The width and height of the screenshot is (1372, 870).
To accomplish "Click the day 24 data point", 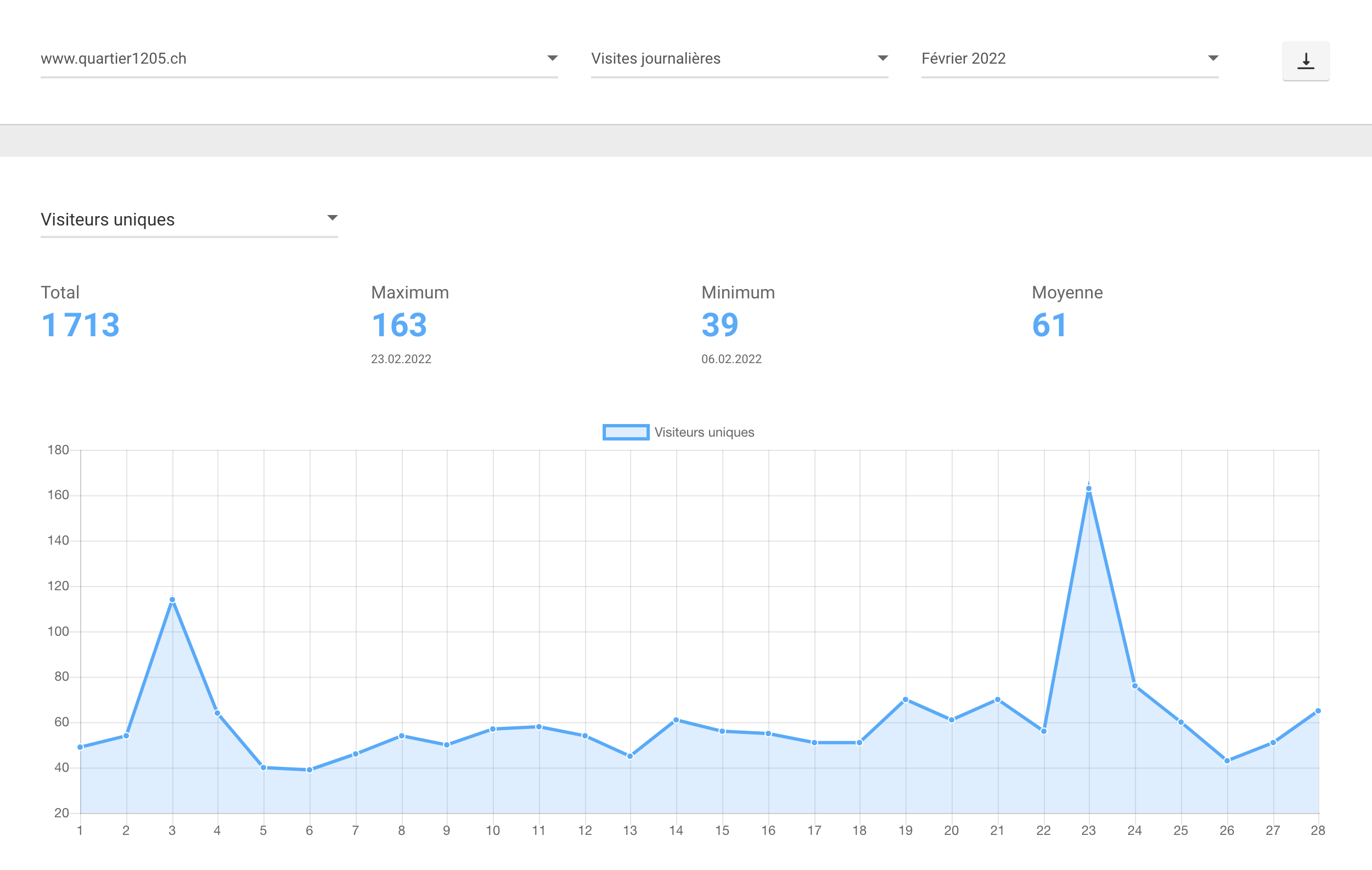I will coord(1135,686).
